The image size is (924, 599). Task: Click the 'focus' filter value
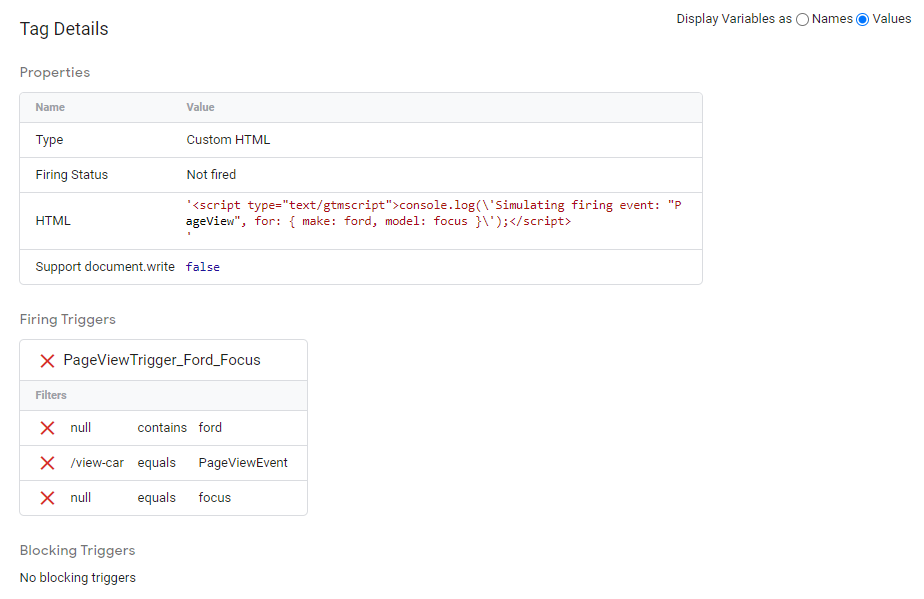214,498
